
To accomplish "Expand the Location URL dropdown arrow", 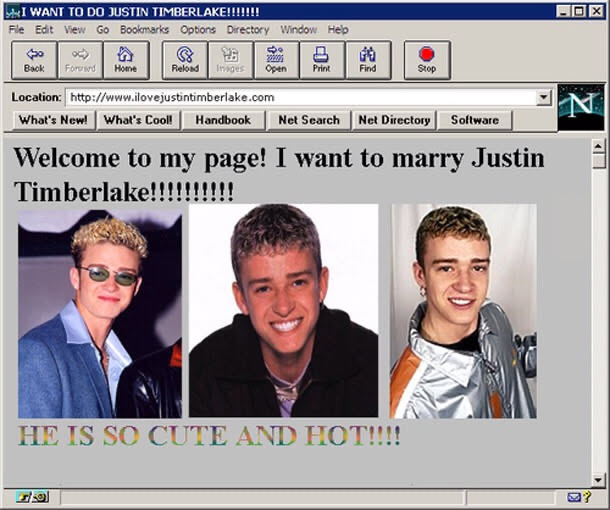I will click(544, 98).
